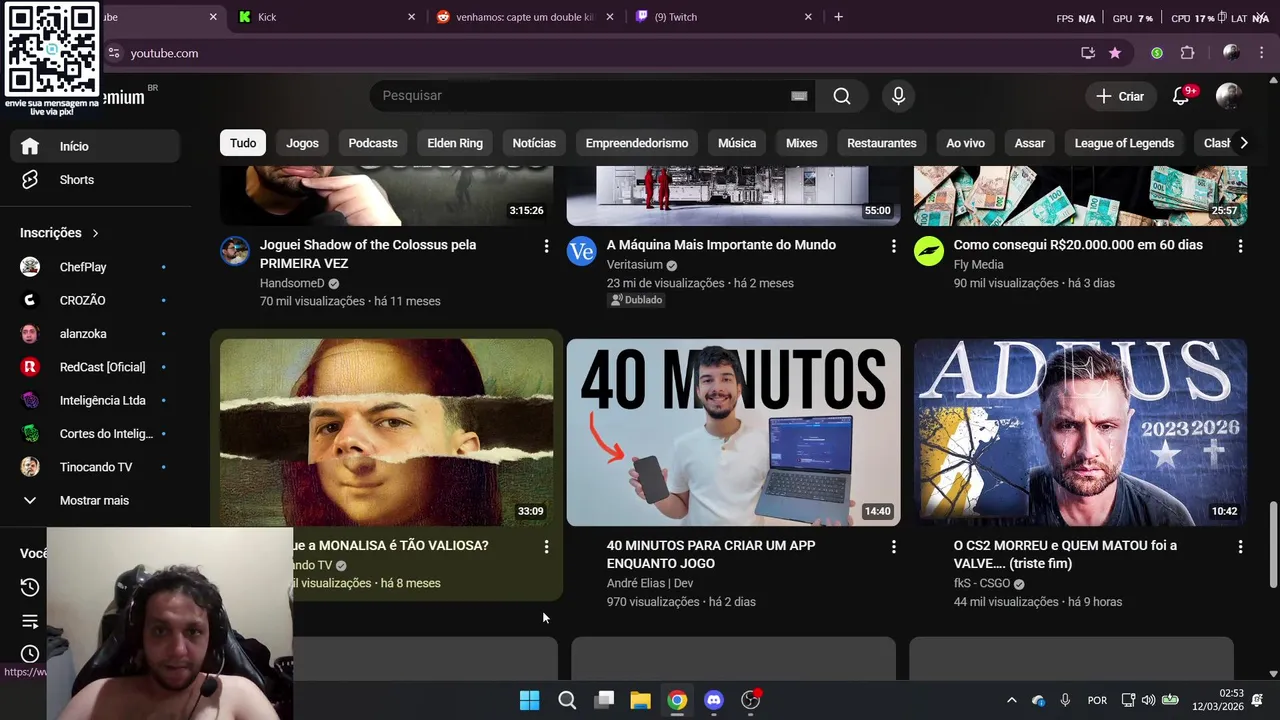Open the HandsomeD channel avatar
The width and height of the screenshot is (1280, 720).
point(234,251)
